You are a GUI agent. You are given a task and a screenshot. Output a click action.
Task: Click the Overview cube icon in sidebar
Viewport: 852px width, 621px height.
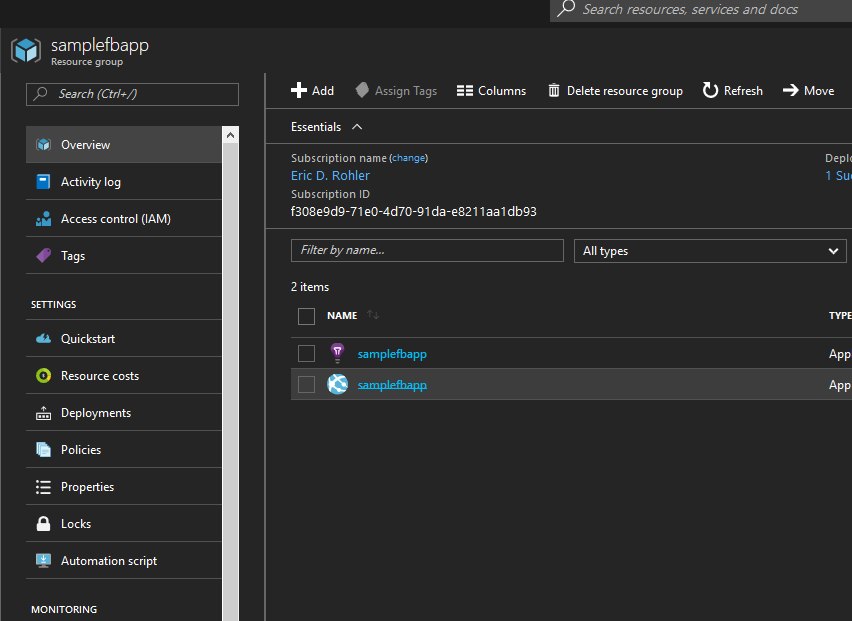(43, 145)
